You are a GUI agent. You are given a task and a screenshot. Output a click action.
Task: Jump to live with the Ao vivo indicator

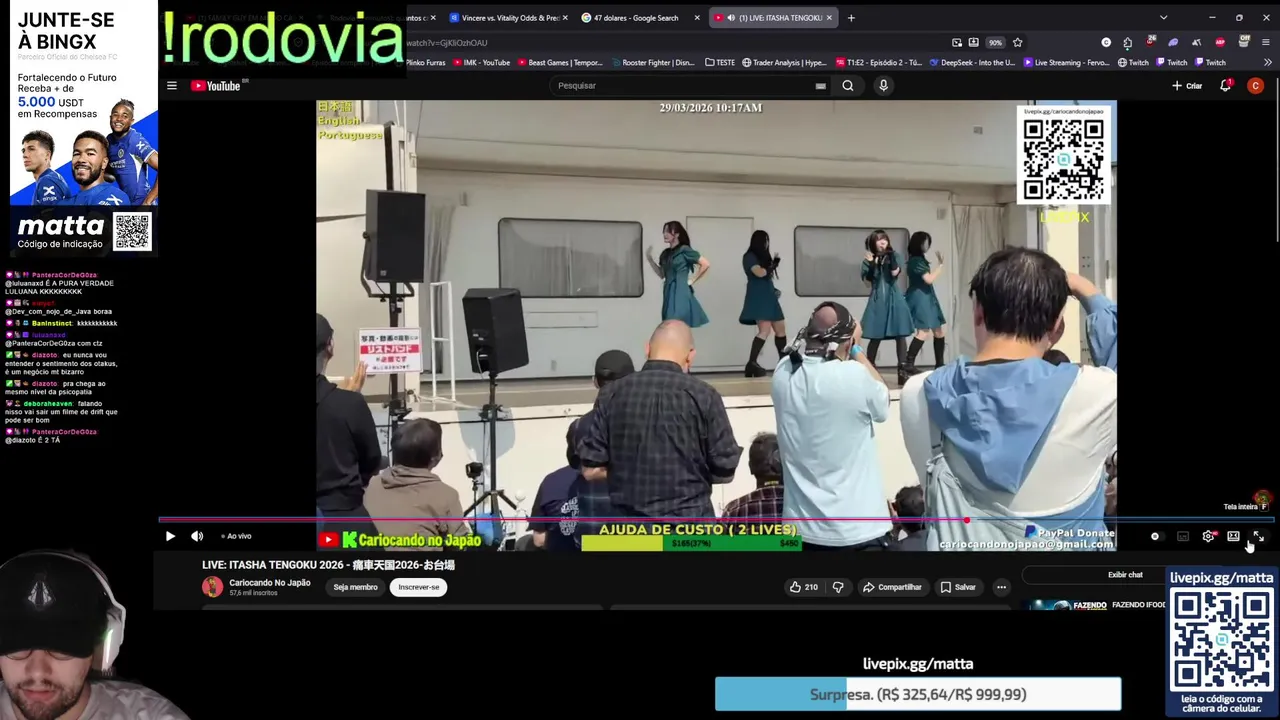pos(236,536)
